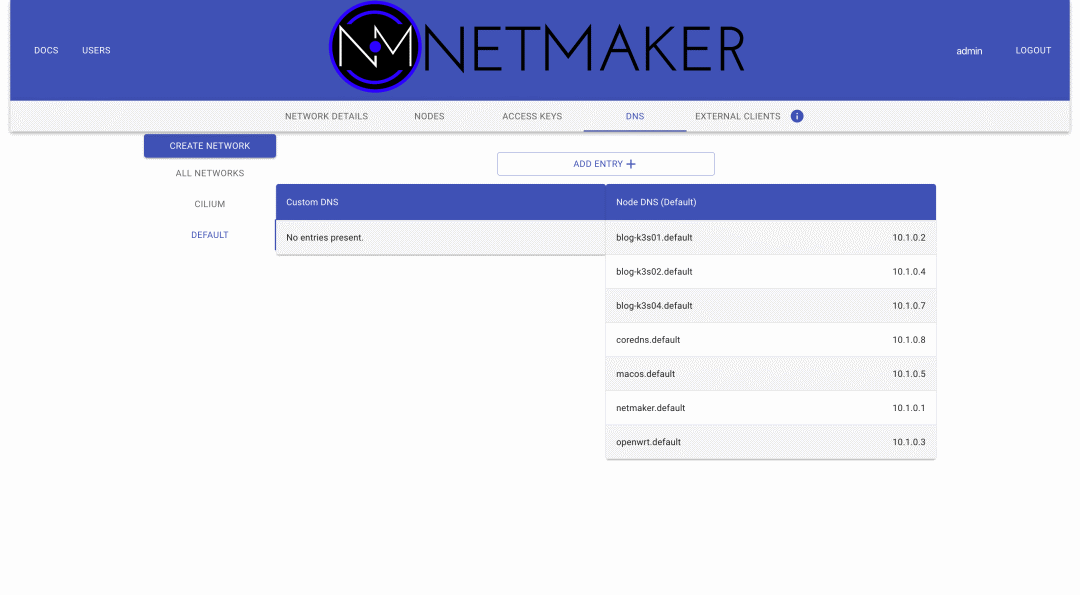Go to the External Clients tab
Viewport: 1080px width, 595px height.
click(738, 116)
